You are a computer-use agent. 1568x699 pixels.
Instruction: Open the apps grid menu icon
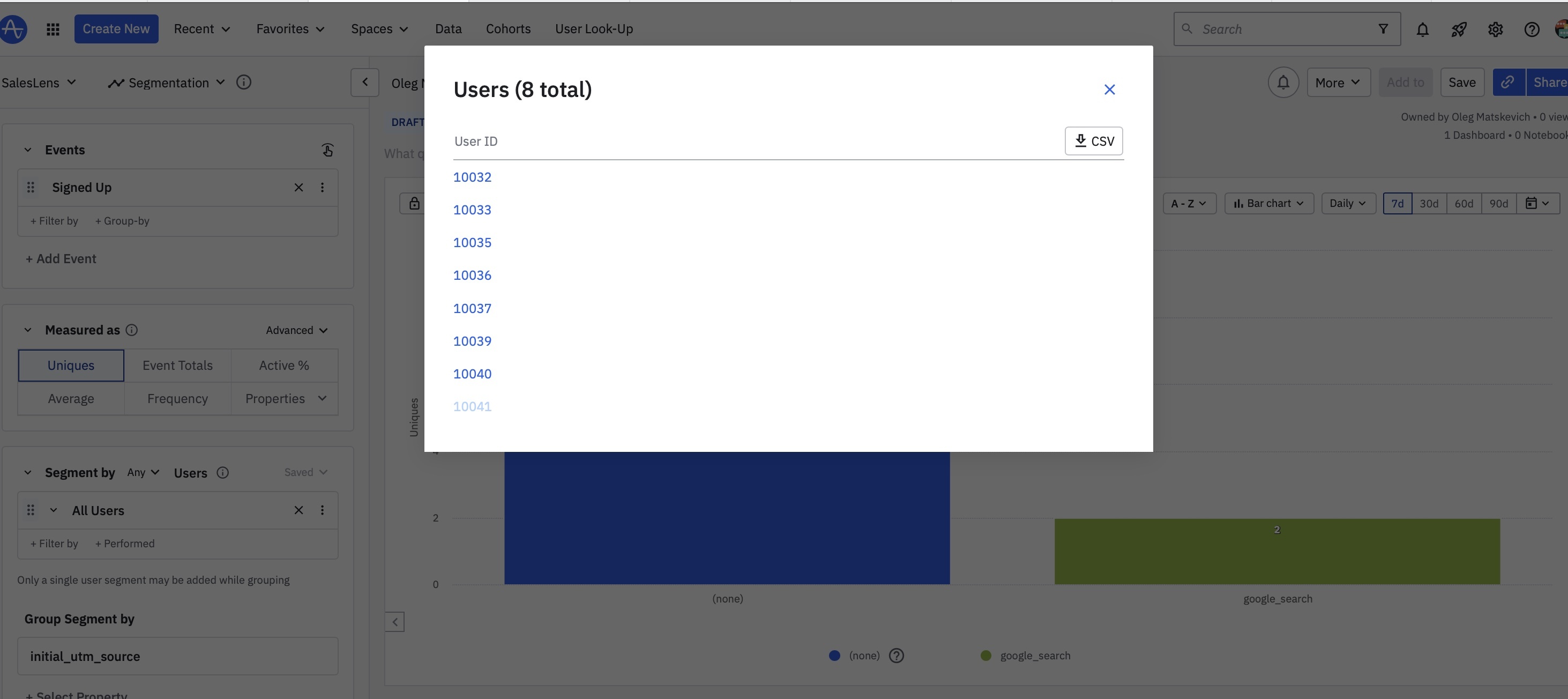pos(53,29)
